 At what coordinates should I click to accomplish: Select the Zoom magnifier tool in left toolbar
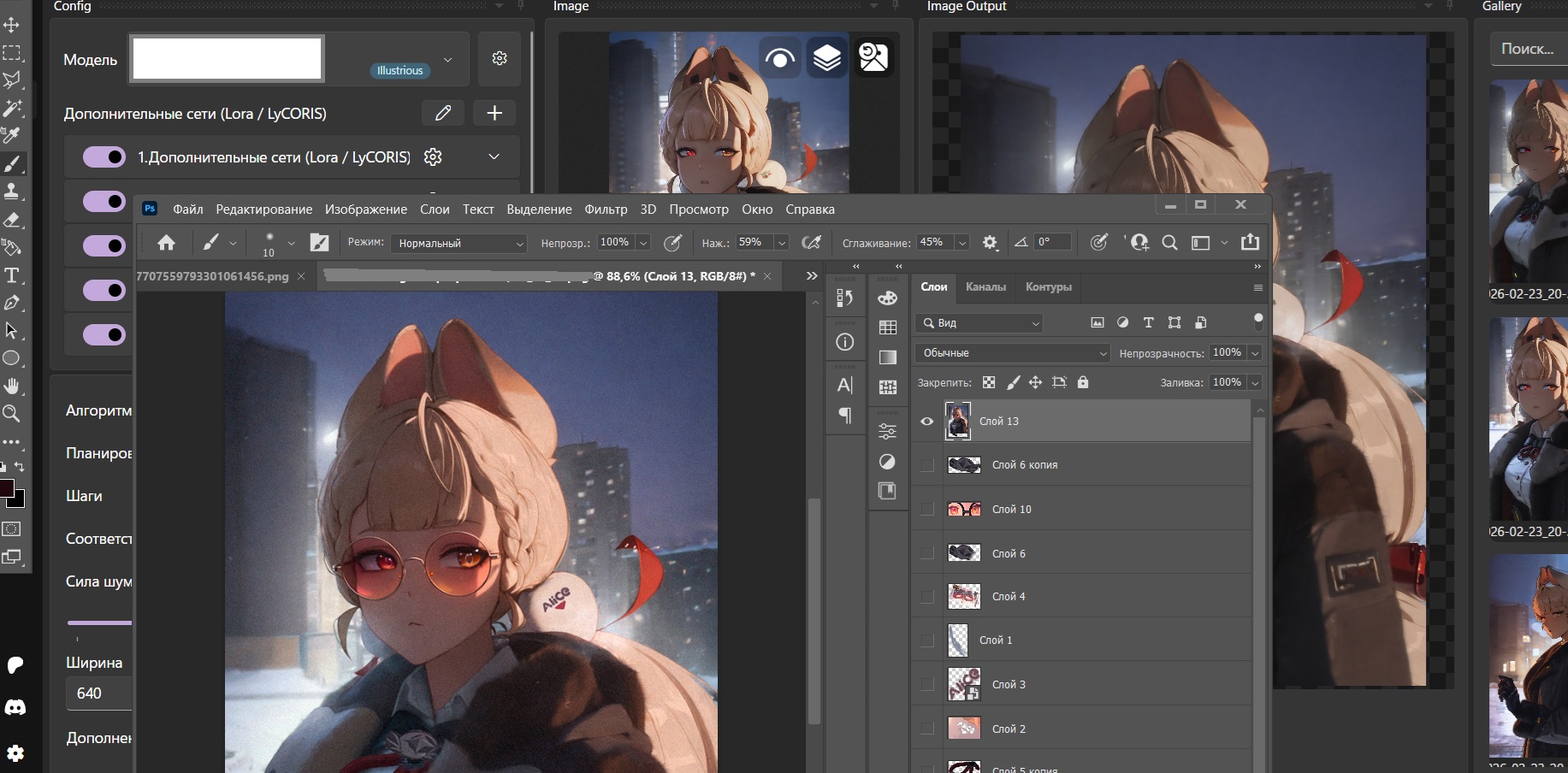coord(12,414)
